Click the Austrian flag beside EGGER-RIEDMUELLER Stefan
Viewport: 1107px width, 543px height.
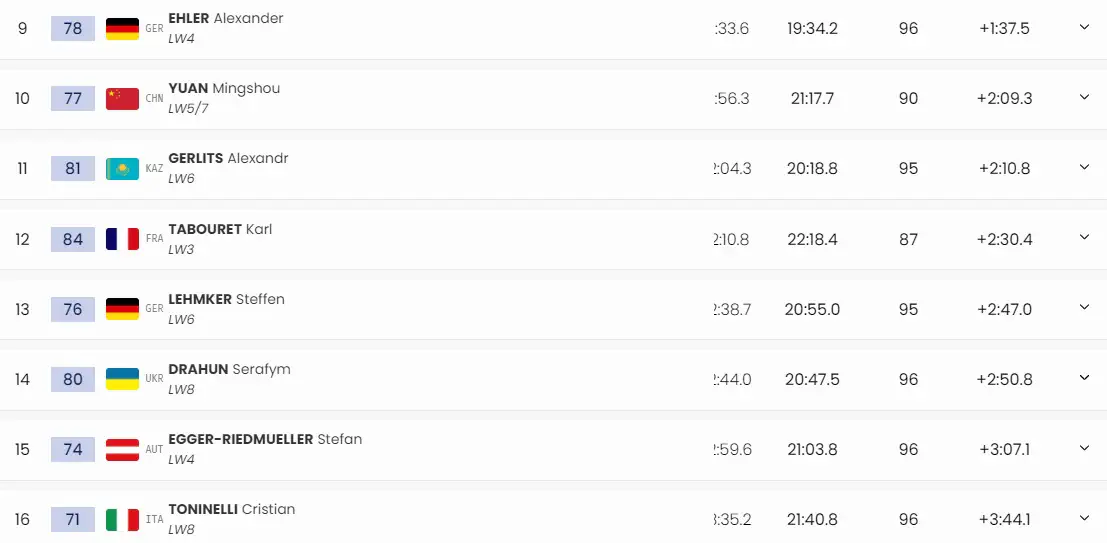[x=122, y=449]
